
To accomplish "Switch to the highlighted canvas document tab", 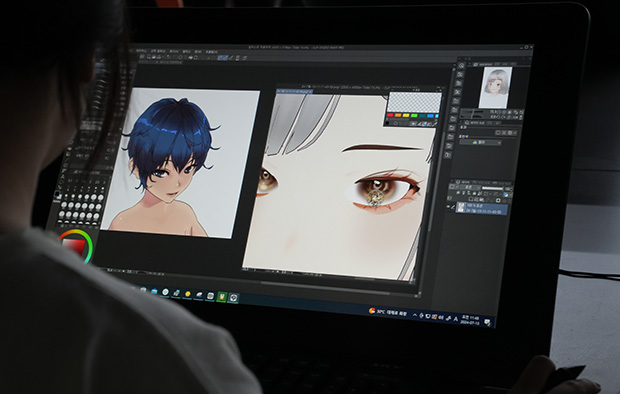I will point(295,91).
